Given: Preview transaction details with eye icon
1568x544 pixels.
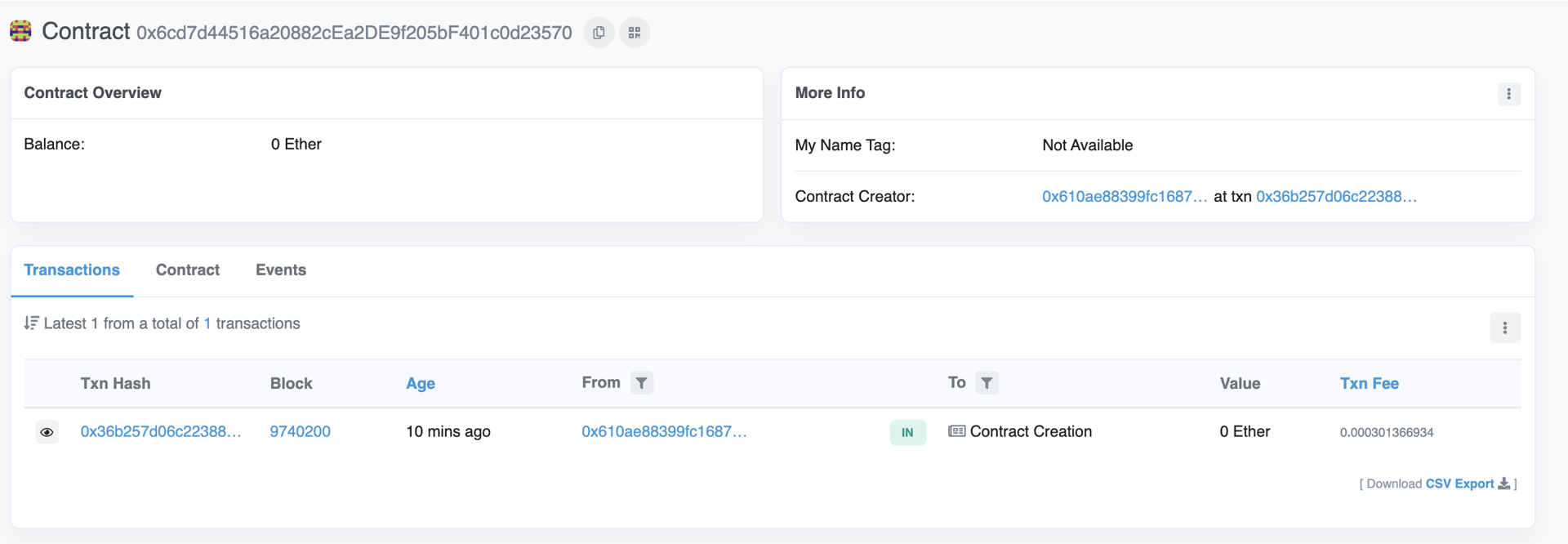Looking at the screenshot, I should [x=47, y=432].
